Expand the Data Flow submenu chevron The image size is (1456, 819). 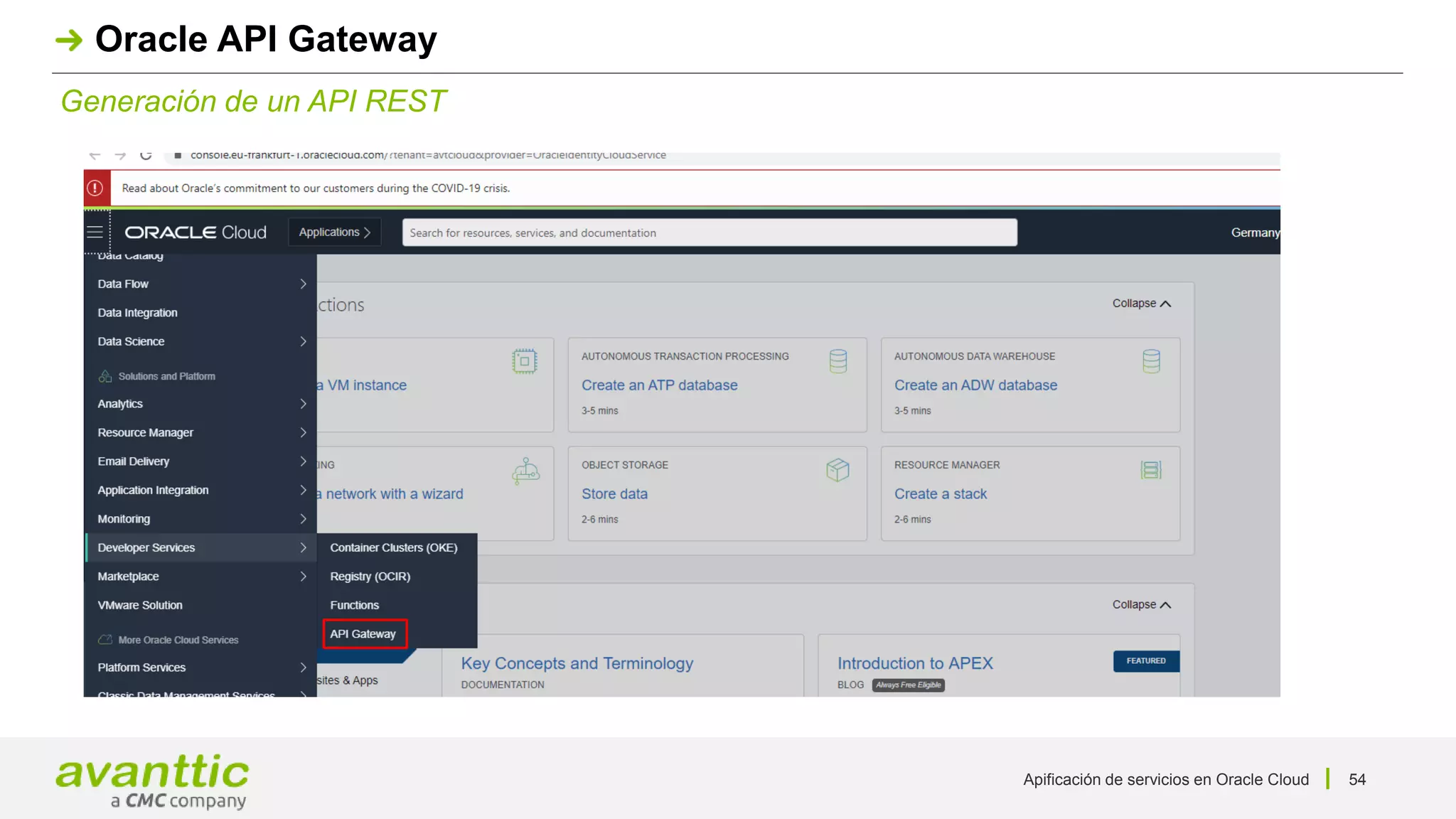[x=303, y=284]
